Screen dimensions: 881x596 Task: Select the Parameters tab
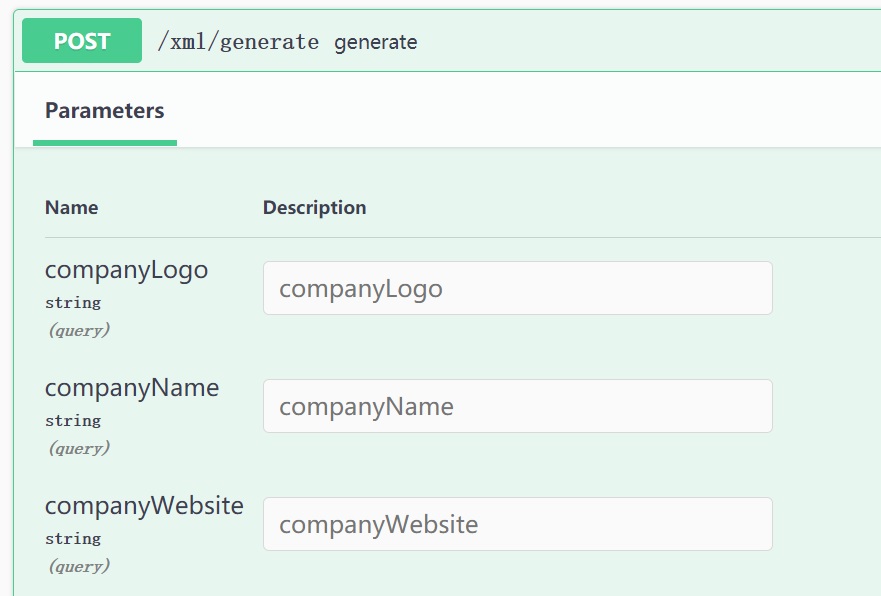[105, 111]
